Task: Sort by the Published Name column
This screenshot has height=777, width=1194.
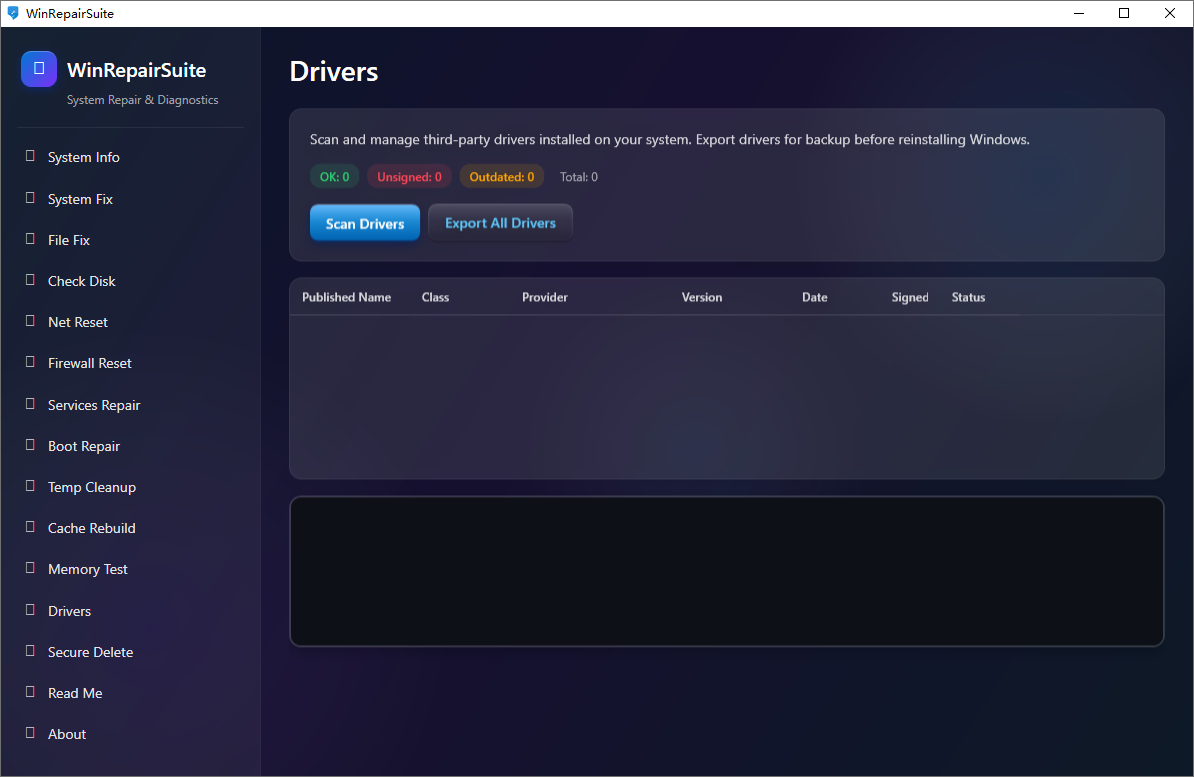Action: [x=346, y=297]
